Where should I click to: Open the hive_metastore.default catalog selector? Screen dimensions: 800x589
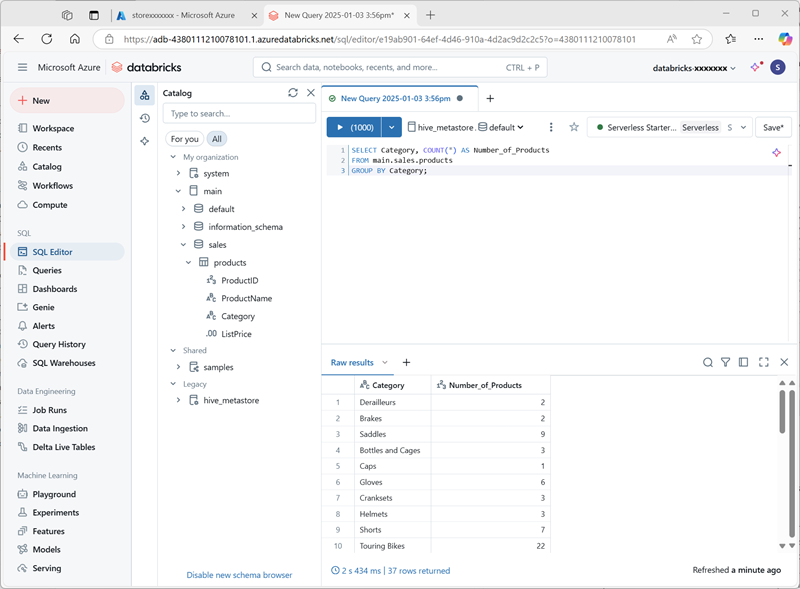pyautogui.click(x=466, y=128)
